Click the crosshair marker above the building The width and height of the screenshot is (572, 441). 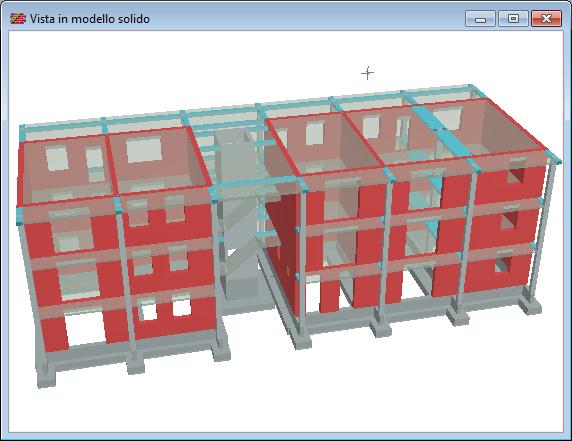coord(367,73)
